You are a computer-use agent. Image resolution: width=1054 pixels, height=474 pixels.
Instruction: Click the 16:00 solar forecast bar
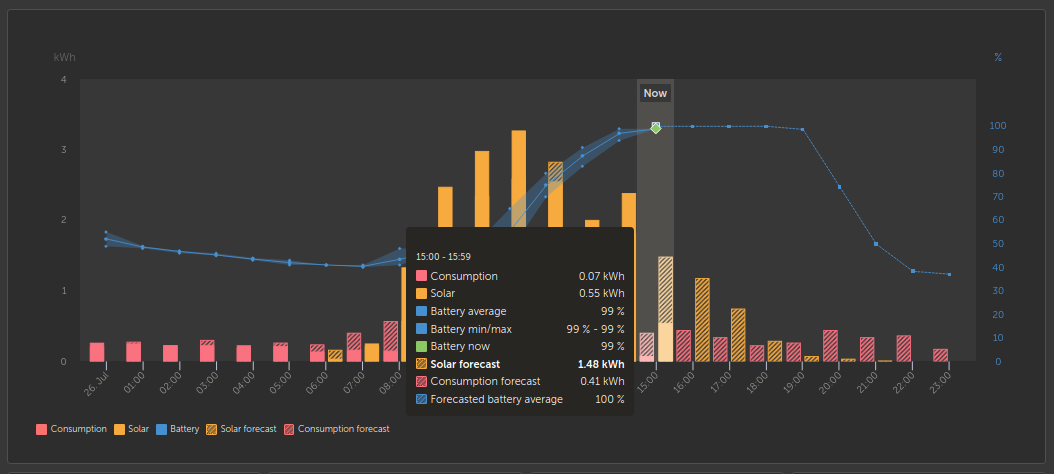click(x=702, y=319)
